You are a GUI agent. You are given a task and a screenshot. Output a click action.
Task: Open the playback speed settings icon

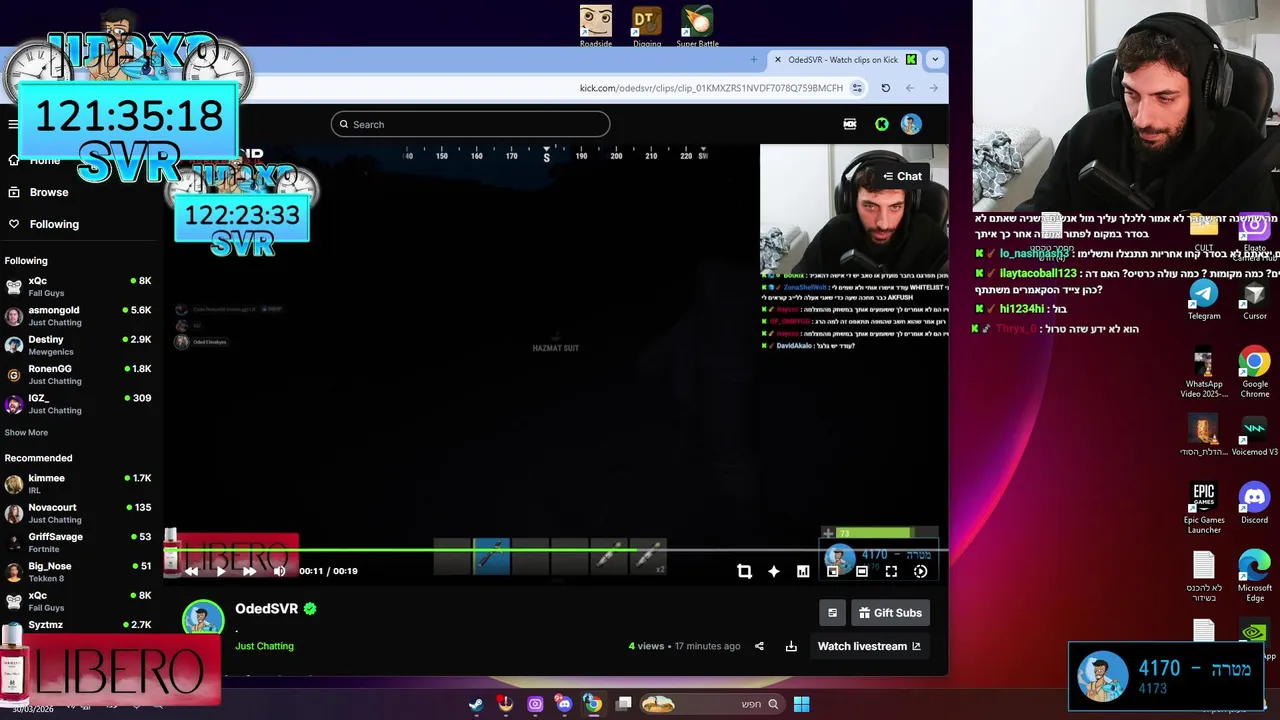(920, 571)
